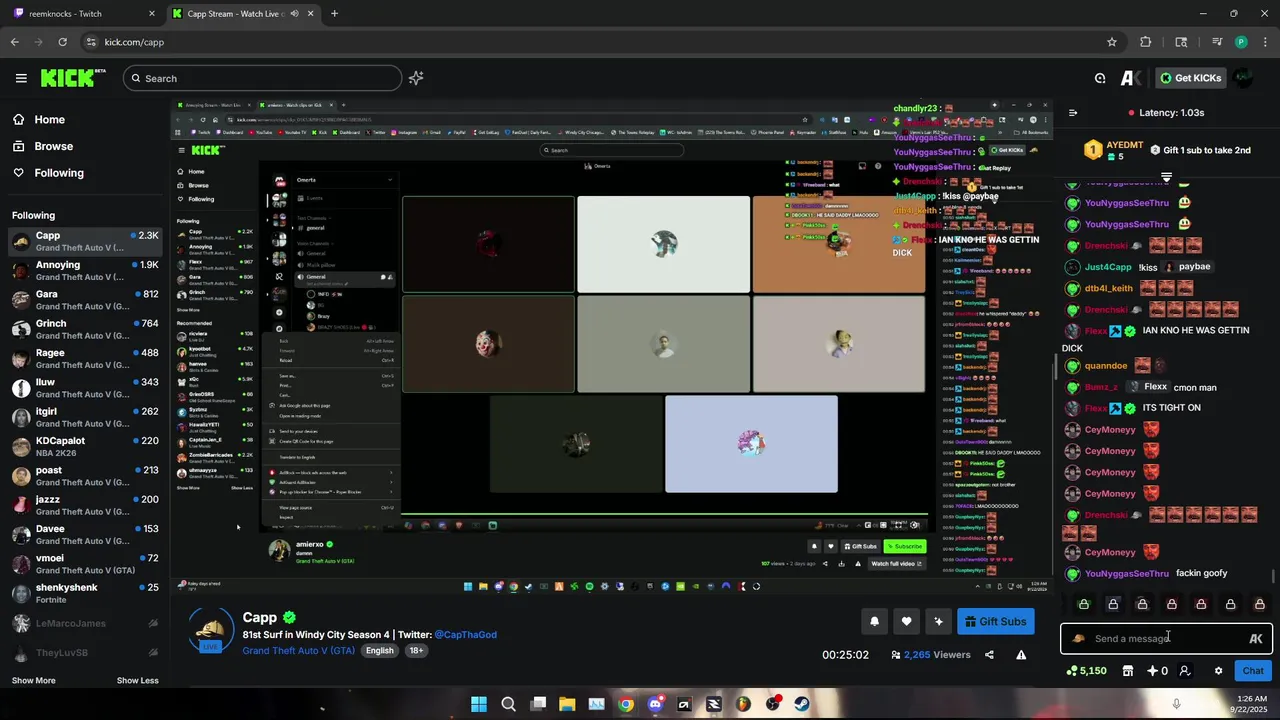Open the chat shop storefront icon
The height and width of the screenshot is (720, 1280).
(x=1128, y=671)
